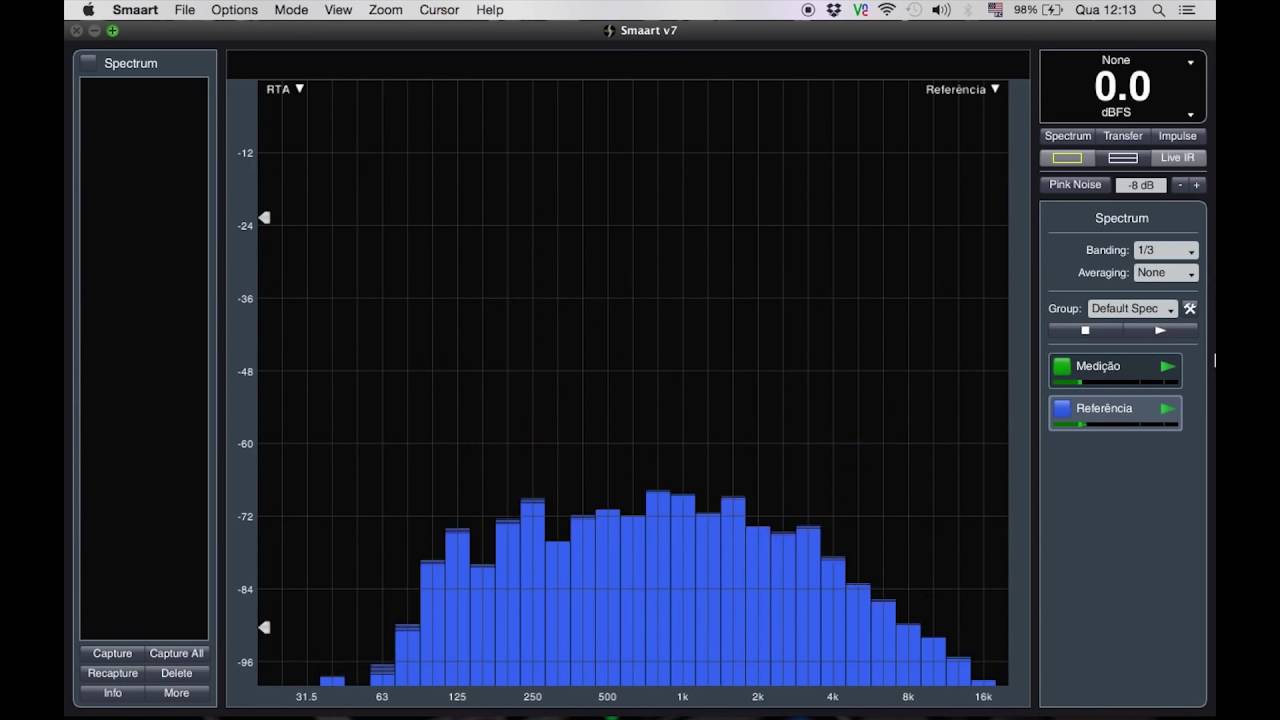
Task: Open the volume control in menu bar
Action: [941, 10]
